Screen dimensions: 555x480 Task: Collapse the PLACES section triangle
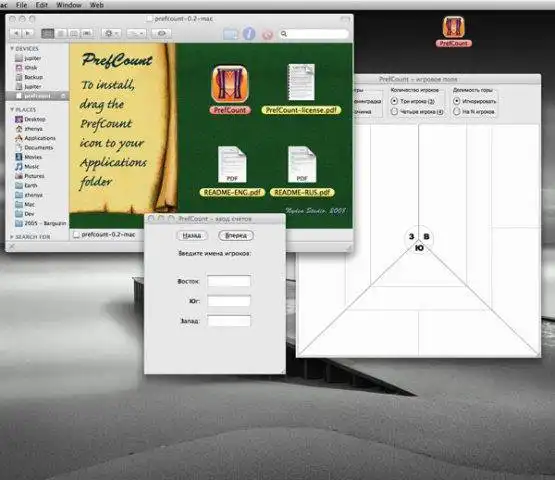[12, 110]
